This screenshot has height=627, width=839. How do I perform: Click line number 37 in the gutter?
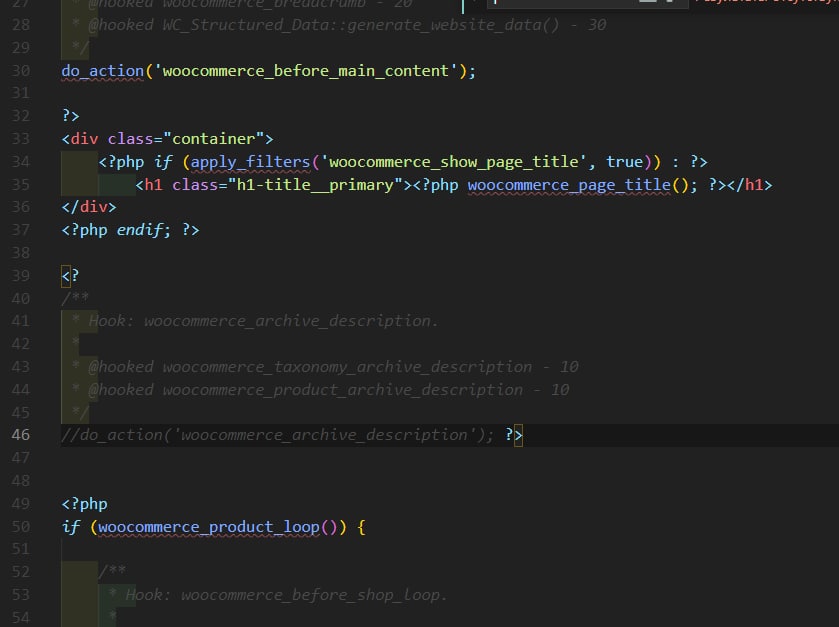point(21,230)
